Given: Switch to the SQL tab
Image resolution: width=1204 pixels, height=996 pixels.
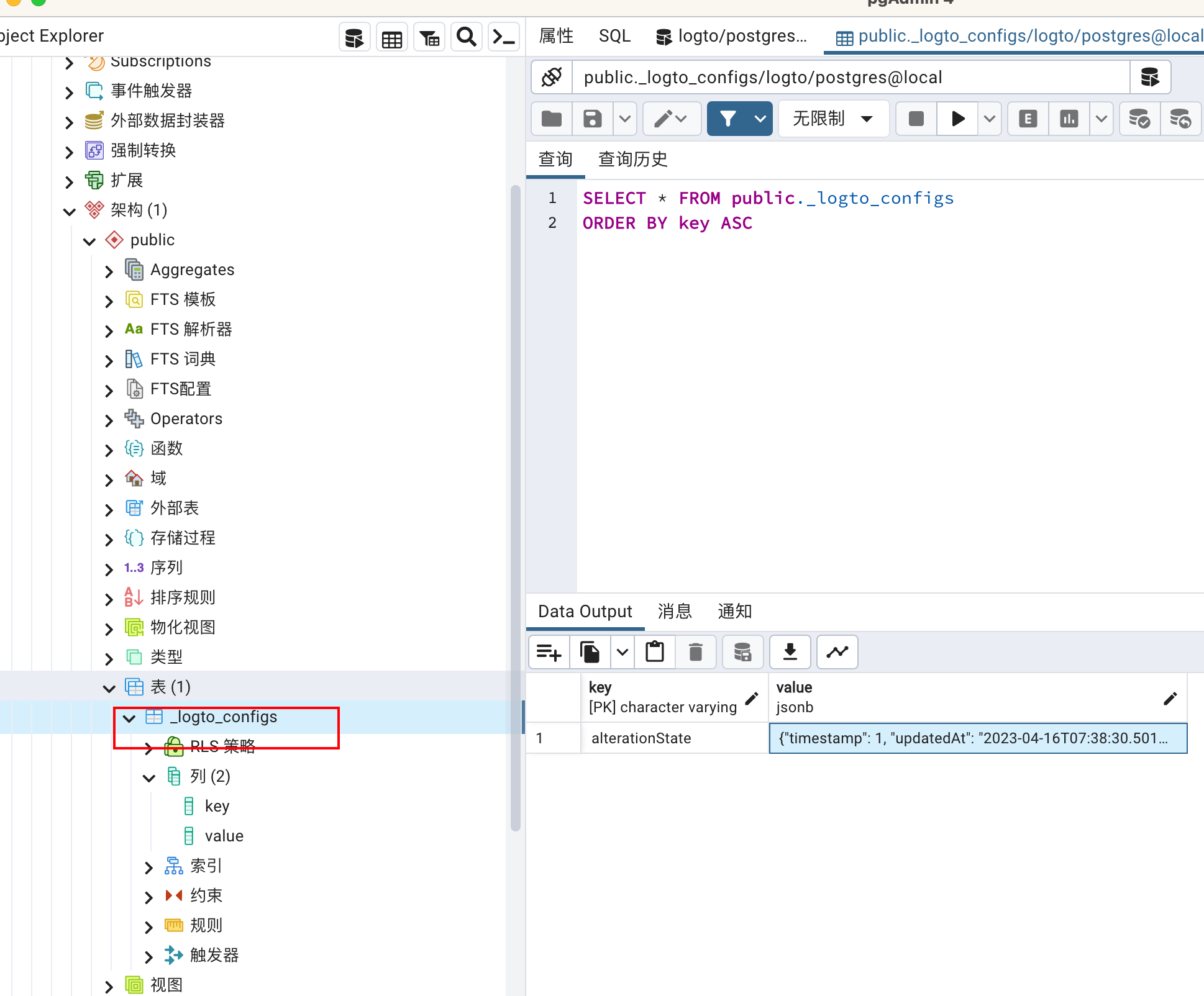Looking at the screenshot, I should (x=614, y=36).
